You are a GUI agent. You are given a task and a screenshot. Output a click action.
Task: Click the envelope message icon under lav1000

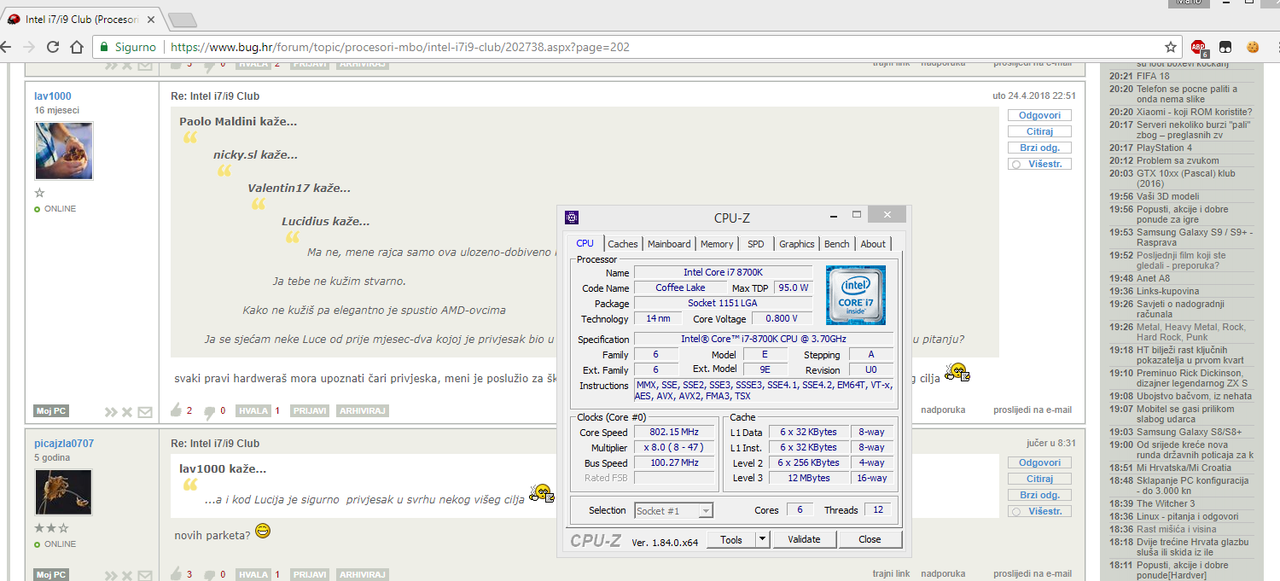point(145,412)
